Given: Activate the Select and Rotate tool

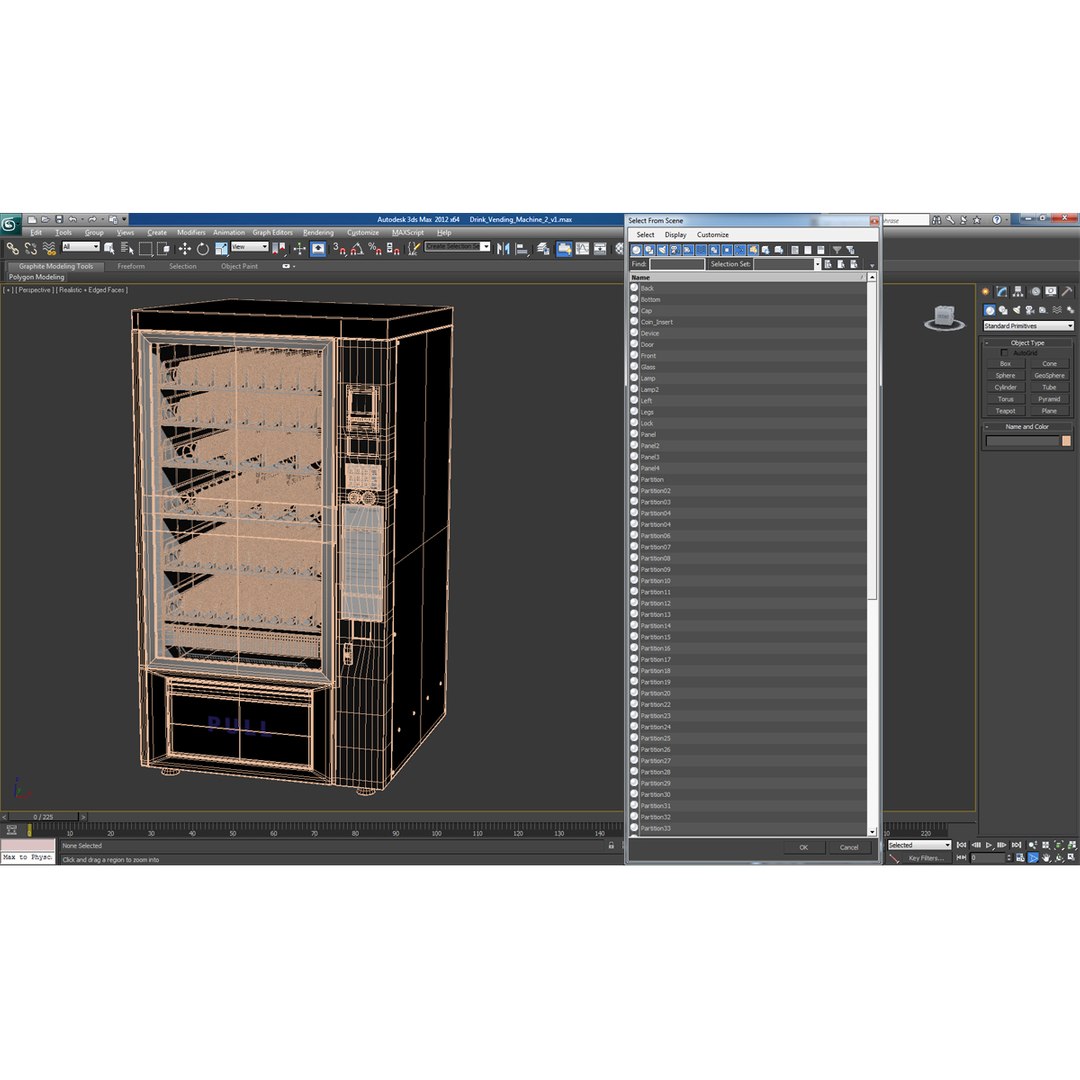Looking at the screenshot, I should (x=202, y=249).
